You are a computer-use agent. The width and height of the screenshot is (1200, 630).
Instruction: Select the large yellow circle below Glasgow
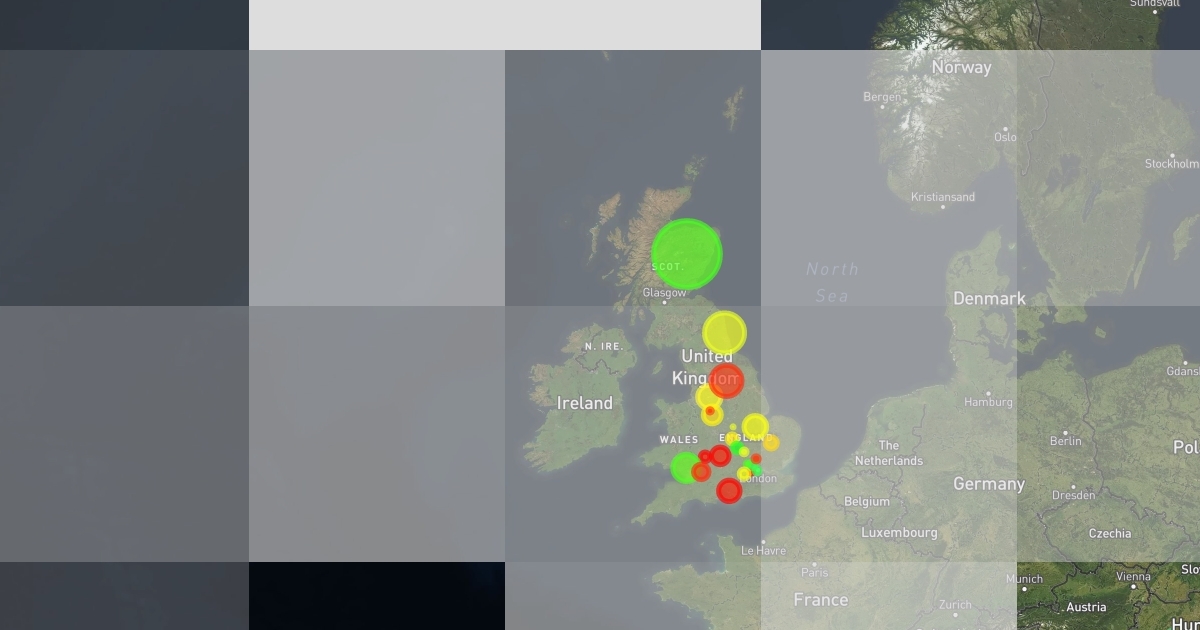click(x=724, y=333)
